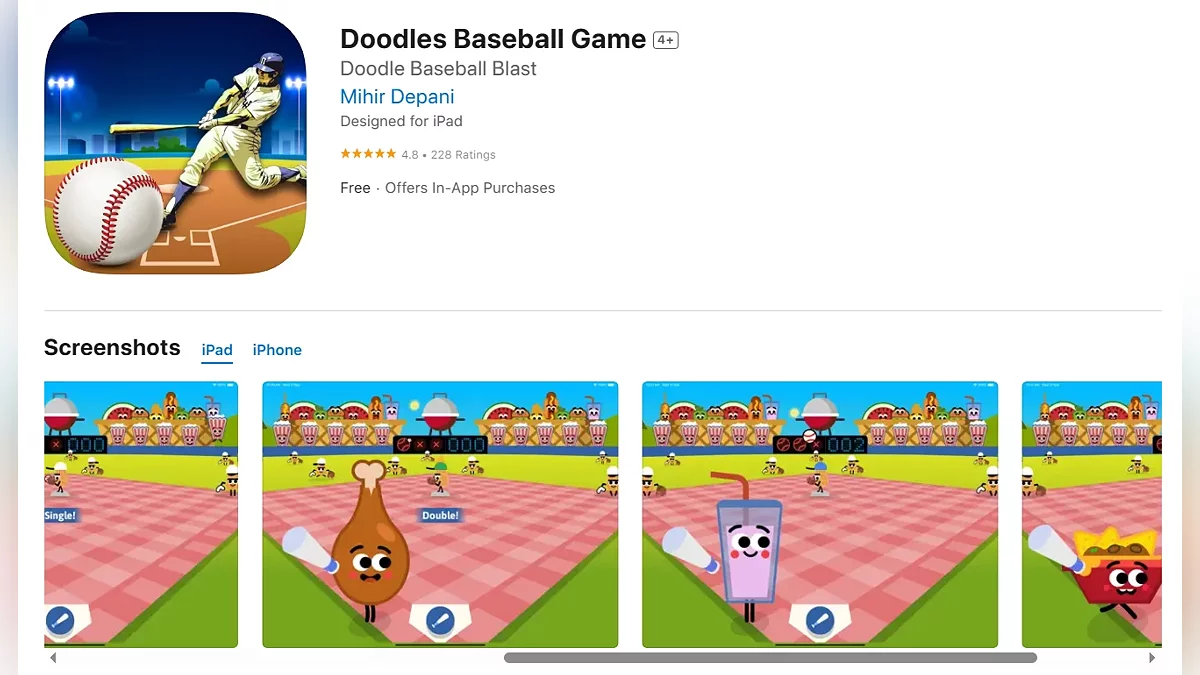The image size is (1200, 675).
Task: Switch to the iPad screenshots tab
Action: coord(217,351)
